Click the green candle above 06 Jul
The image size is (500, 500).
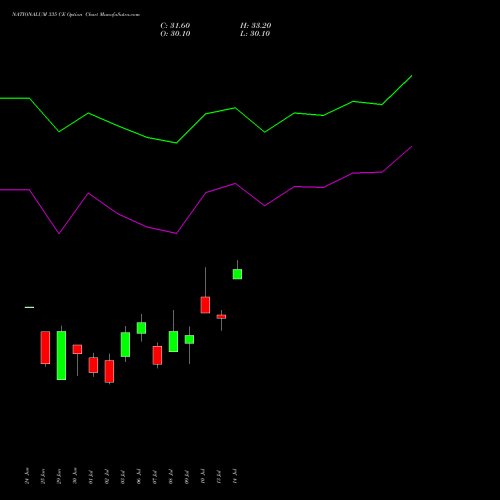tap(141, 328)
